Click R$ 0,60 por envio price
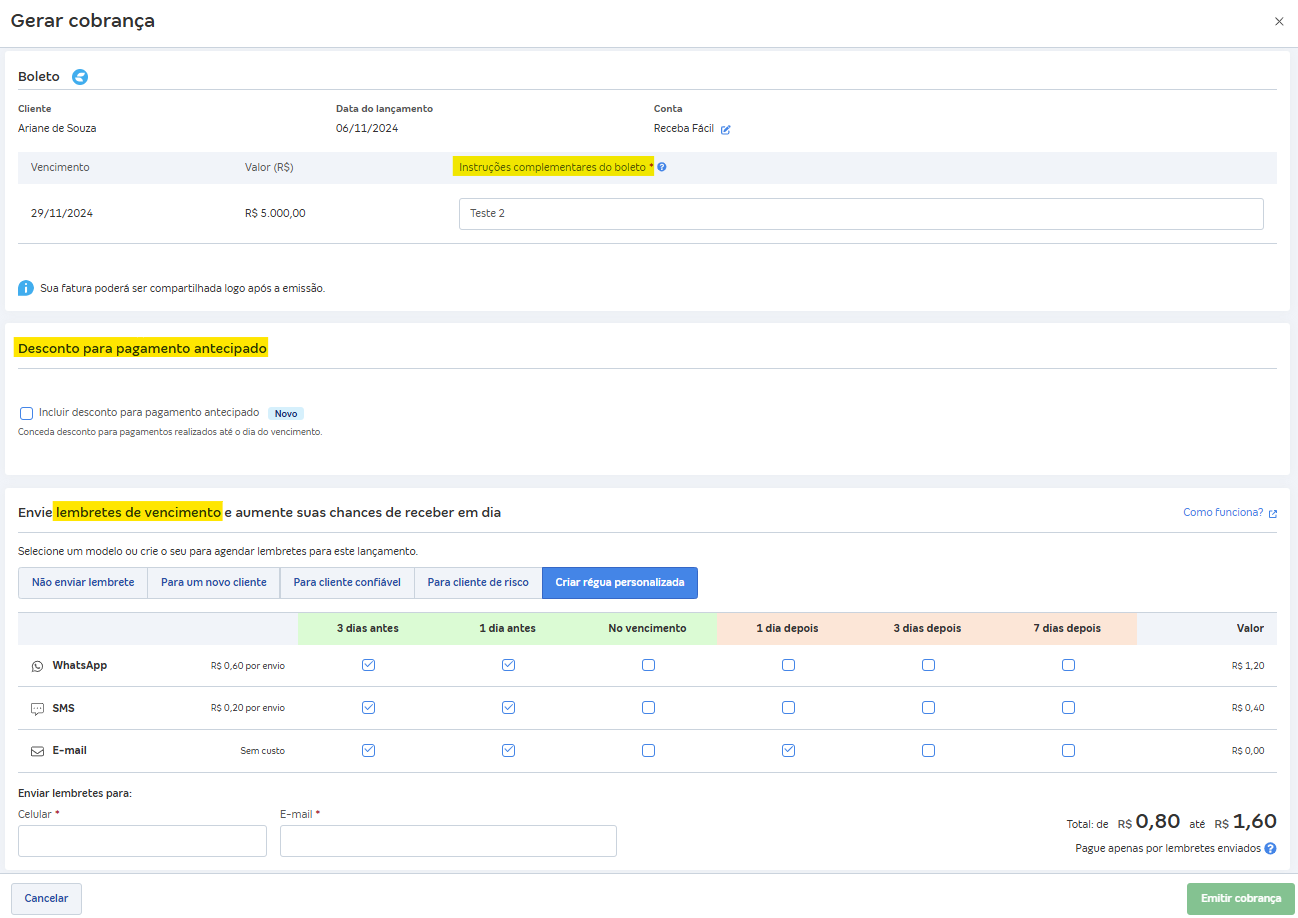This screenshot has width=1298, height=918. click(x=248, y=665)
